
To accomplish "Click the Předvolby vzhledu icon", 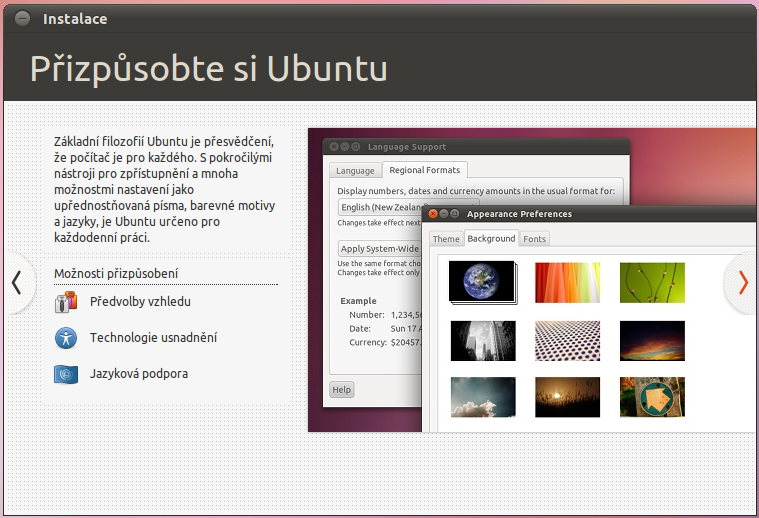I will [66, 302].
